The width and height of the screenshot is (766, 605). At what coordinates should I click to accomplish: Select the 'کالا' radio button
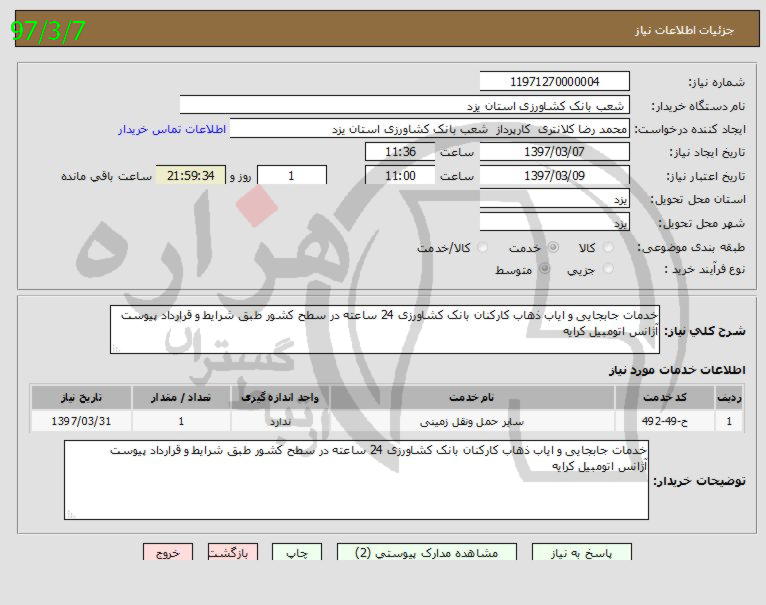click(608, 248)
